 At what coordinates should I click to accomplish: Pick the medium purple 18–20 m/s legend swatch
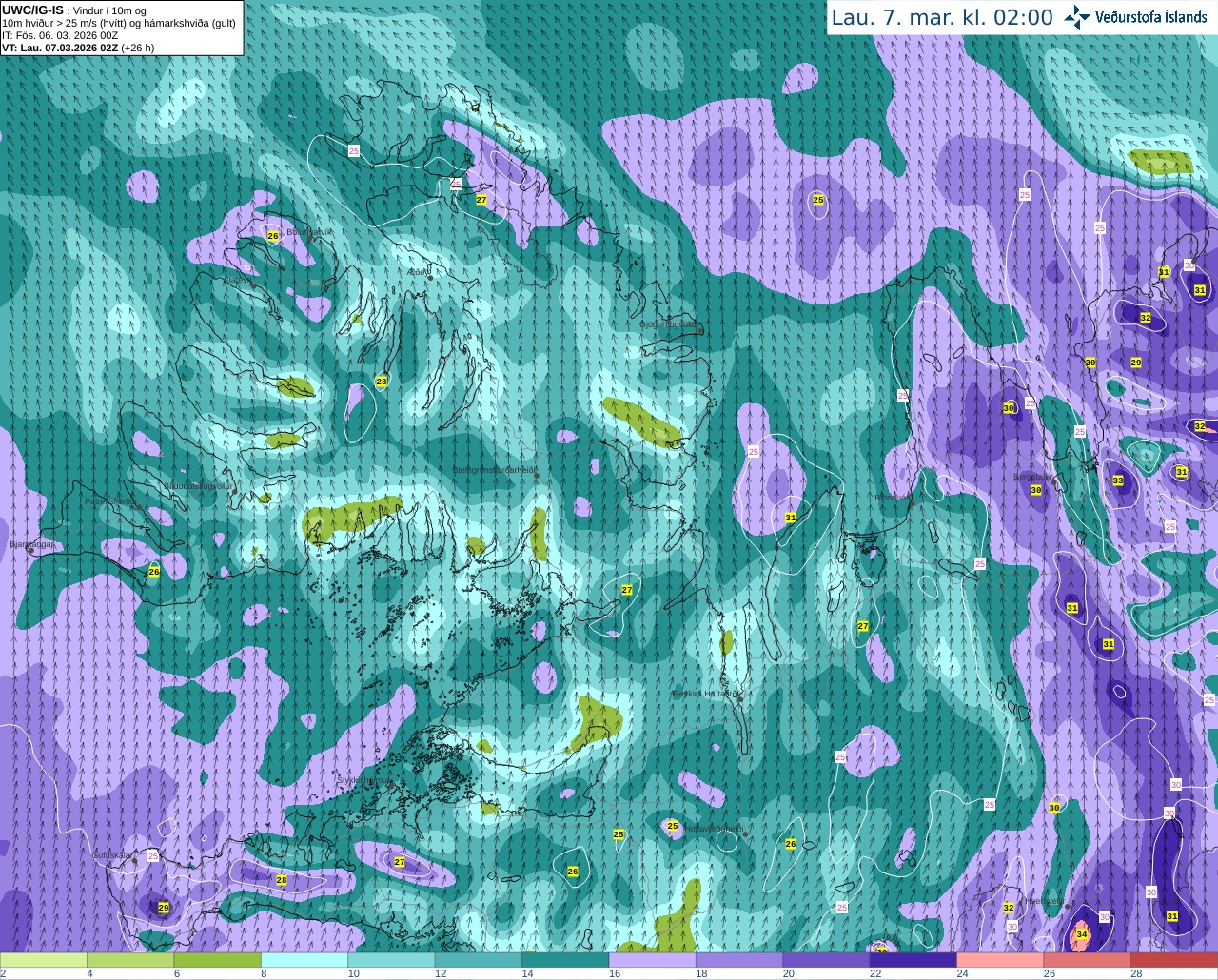click(739, 960)
